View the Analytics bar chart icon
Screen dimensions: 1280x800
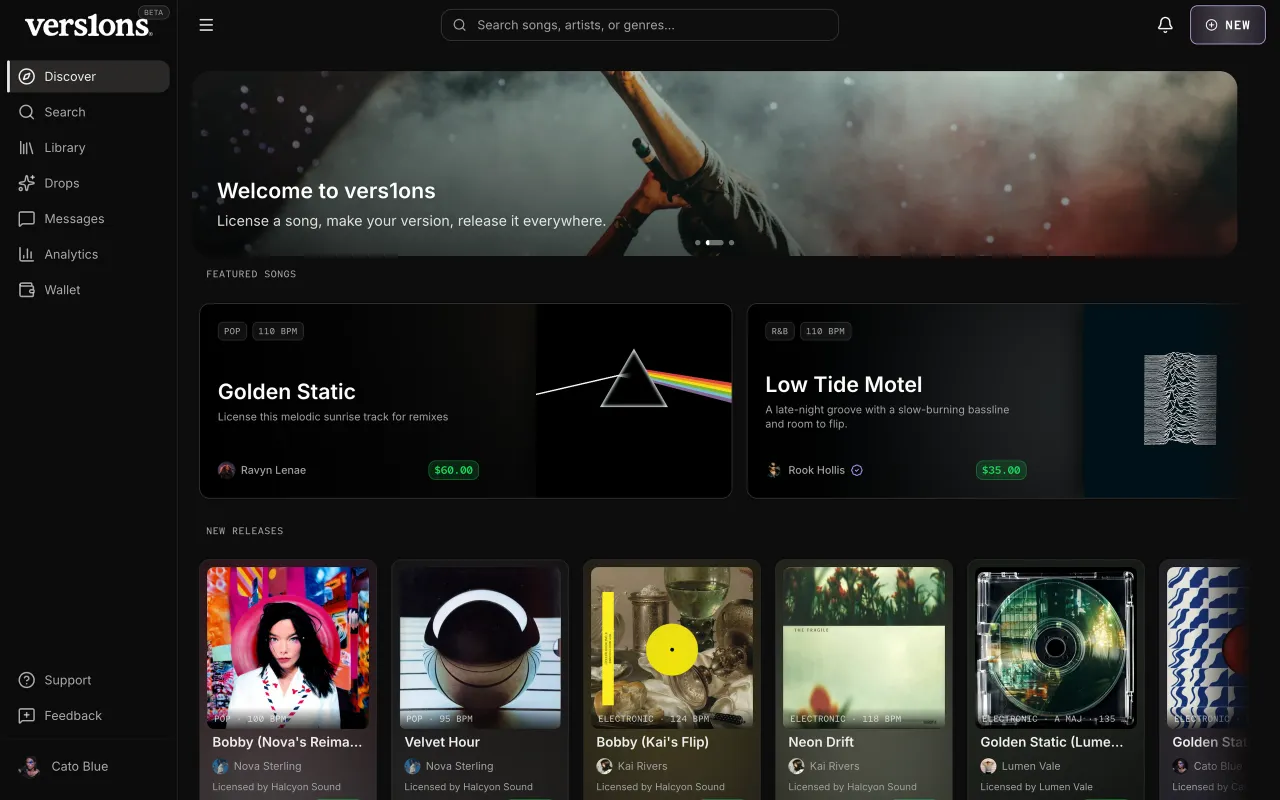(27, 254)
